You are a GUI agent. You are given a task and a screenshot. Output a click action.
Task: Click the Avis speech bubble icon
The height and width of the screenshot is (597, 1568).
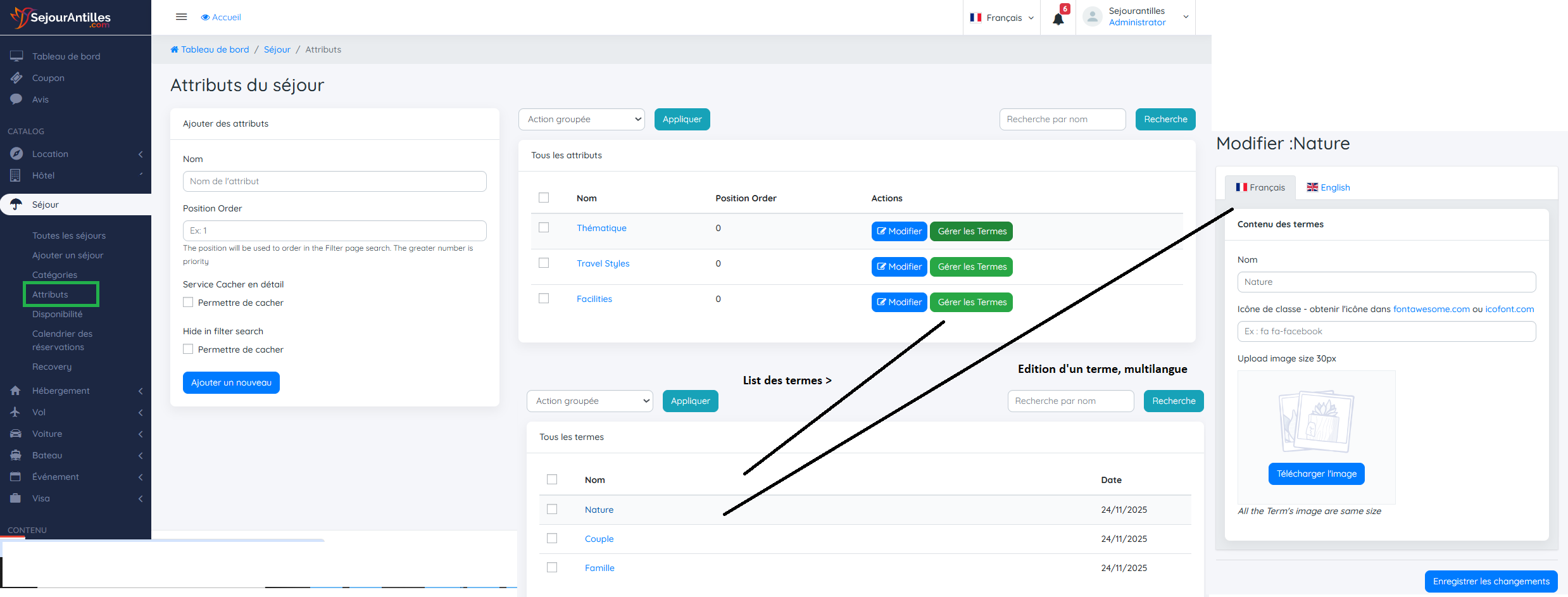[16, 99]
